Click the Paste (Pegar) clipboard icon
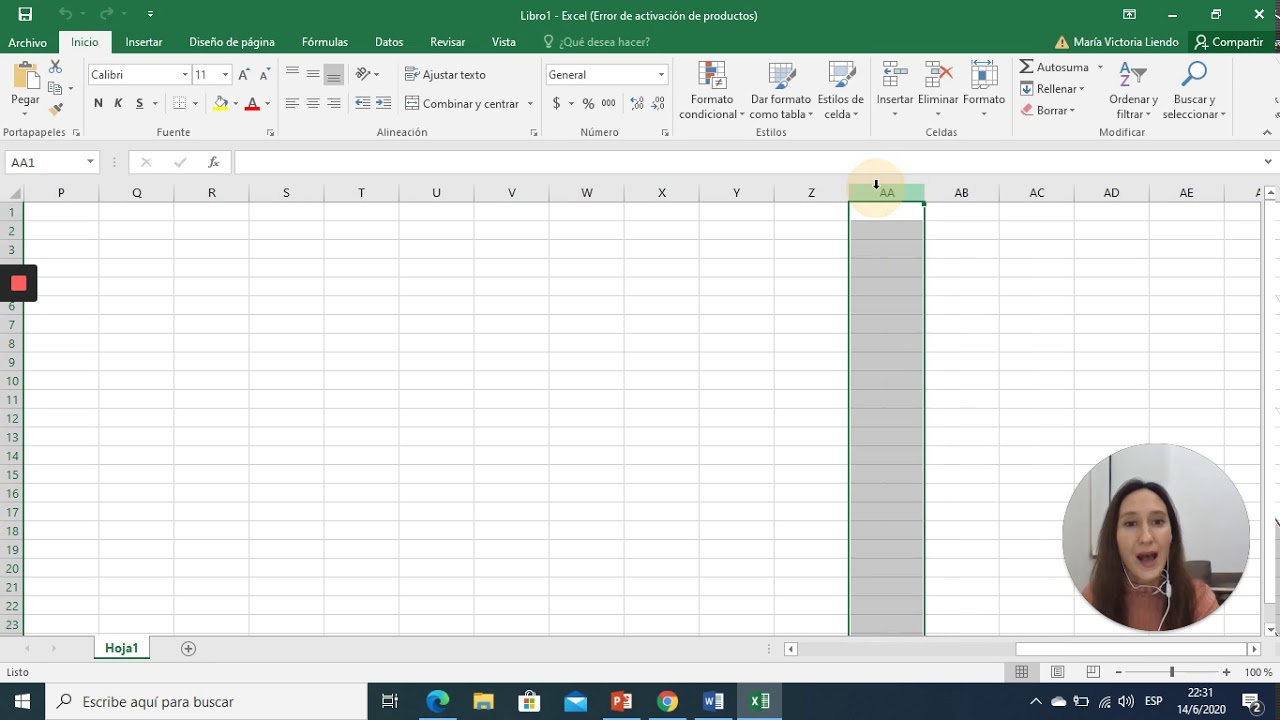 tap(25, 77)
